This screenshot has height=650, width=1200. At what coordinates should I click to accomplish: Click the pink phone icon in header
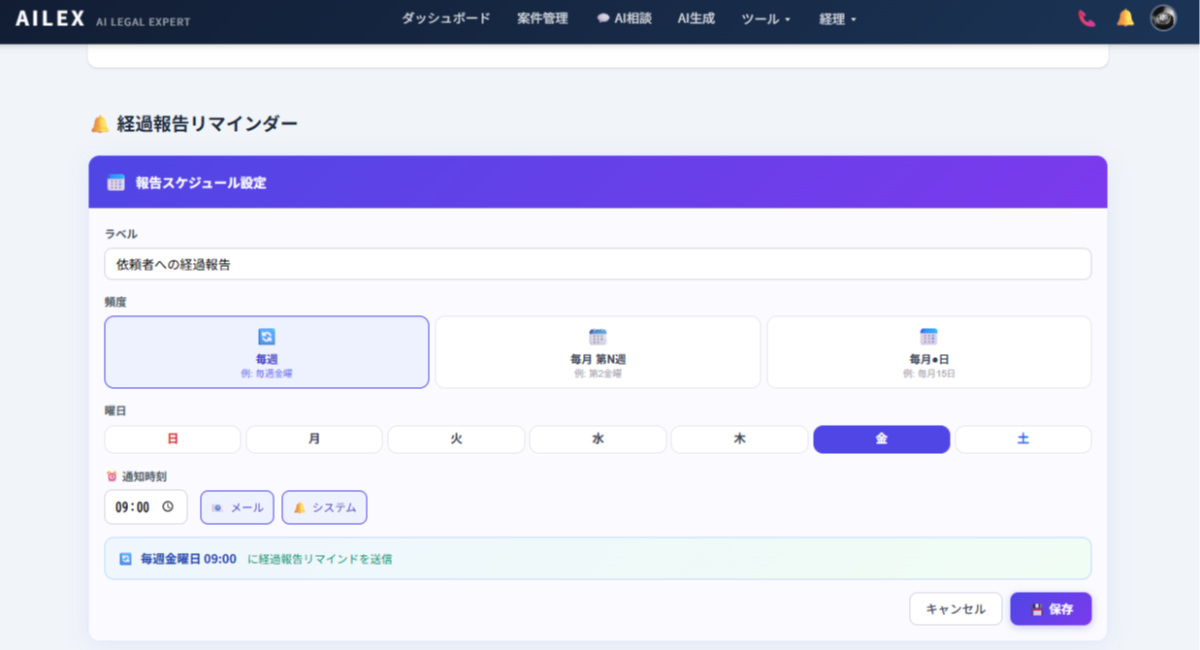pyautogui.click(x=1087, y=18)
